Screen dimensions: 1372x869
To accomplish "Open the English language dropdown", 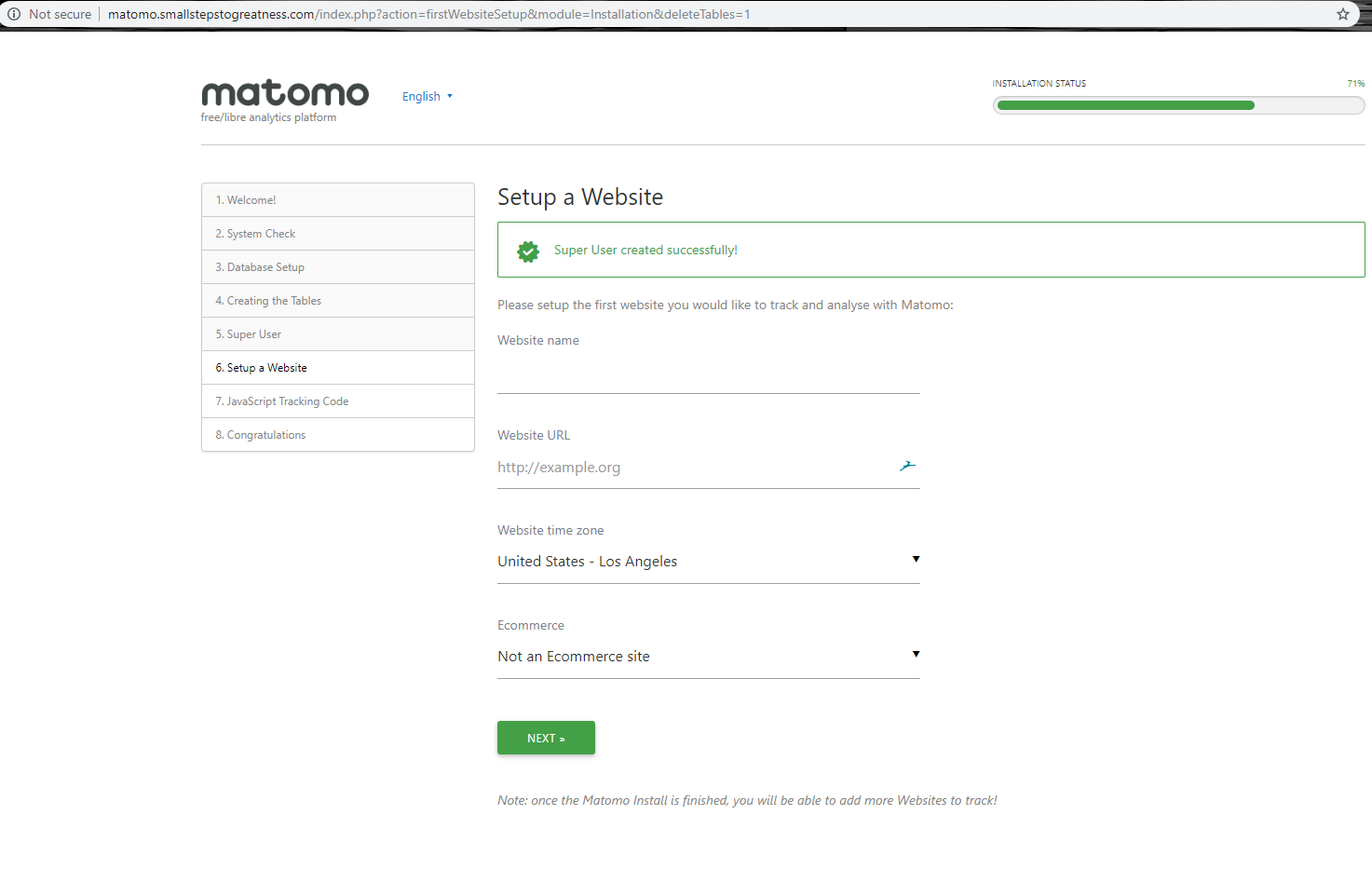I will tap(428, 96).
